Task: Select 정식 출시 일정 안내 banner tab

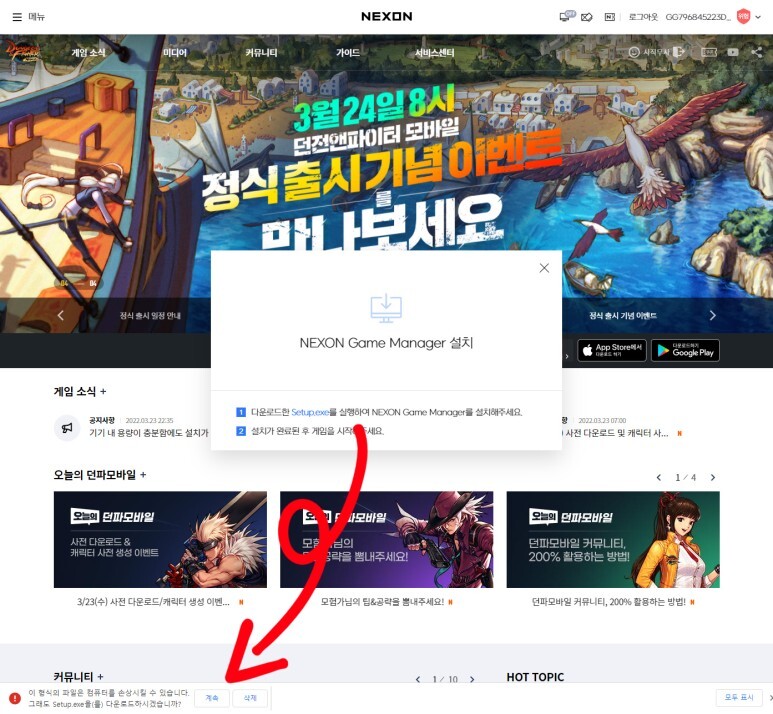Action: pos(150,316)
